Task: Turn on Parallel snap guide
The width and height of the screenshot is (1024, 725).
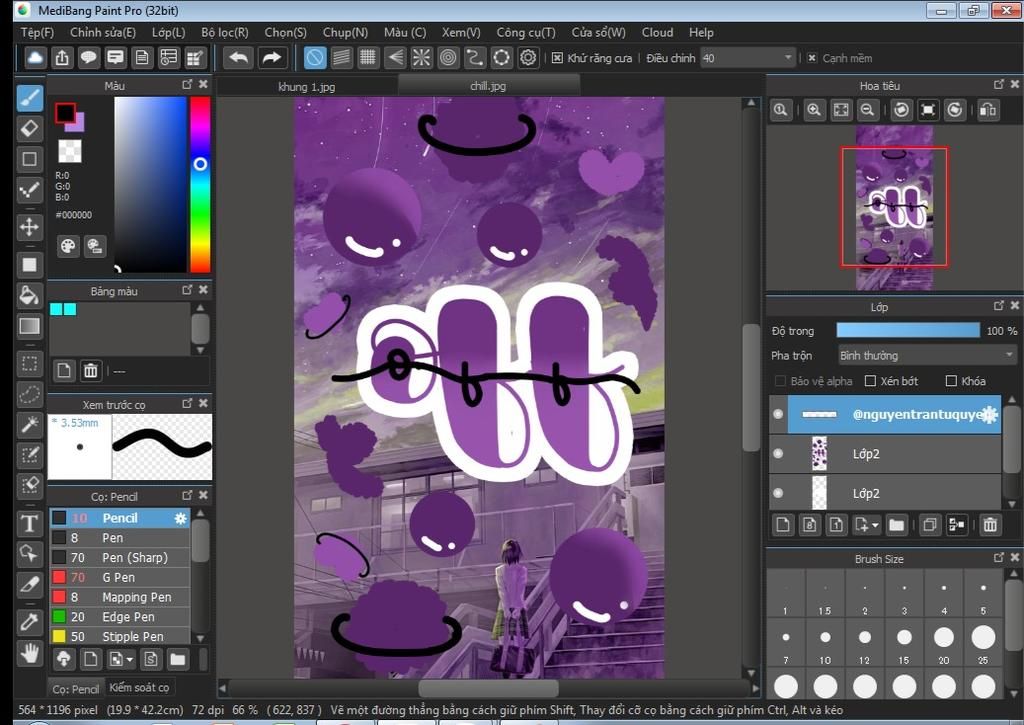Action: 341,57
